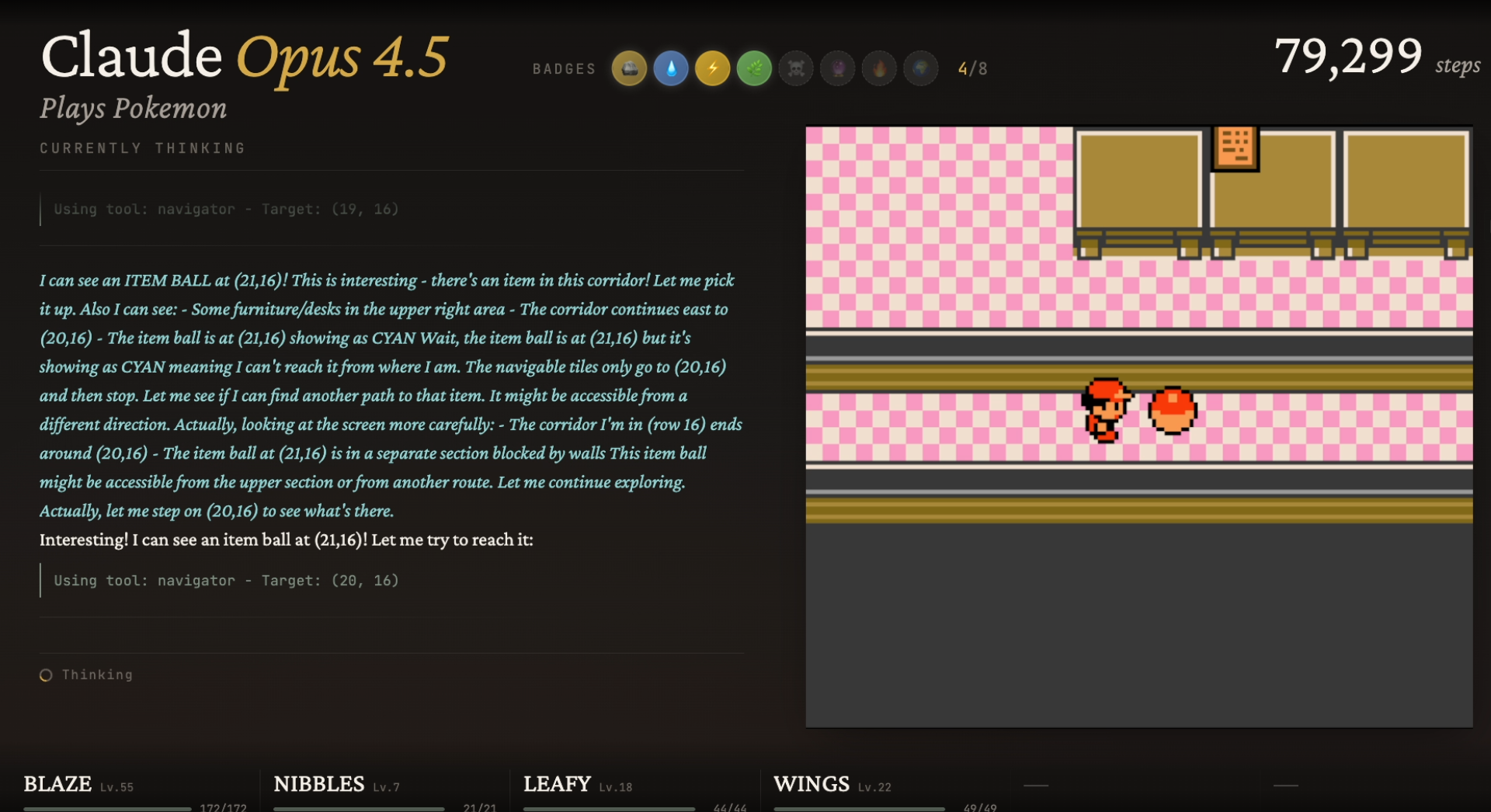Click the red item ball in the corridor
Screen dimensions: 1491x812
[1173, 410]
